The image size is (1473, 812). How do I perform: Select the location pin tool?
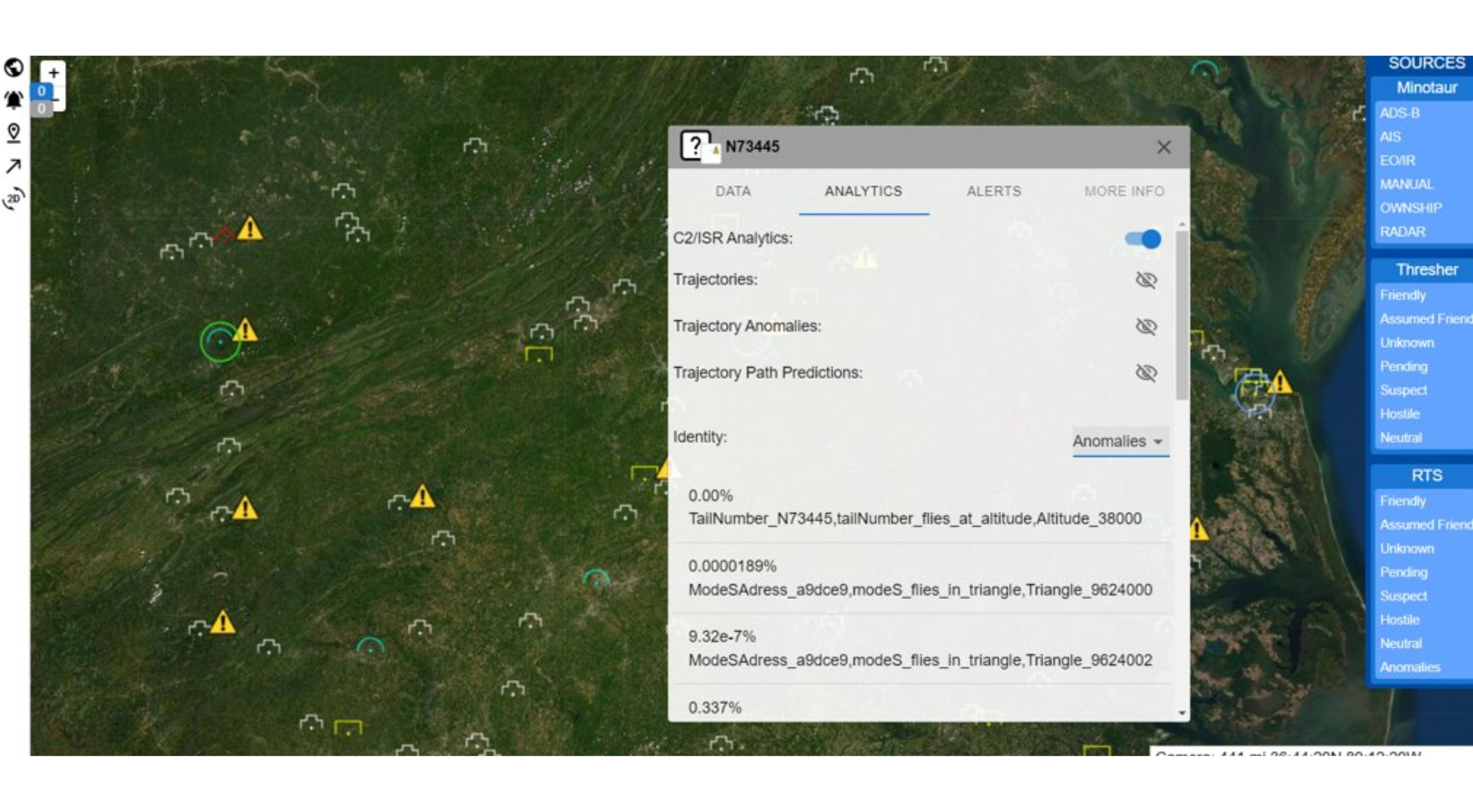[x=14, y=133]
